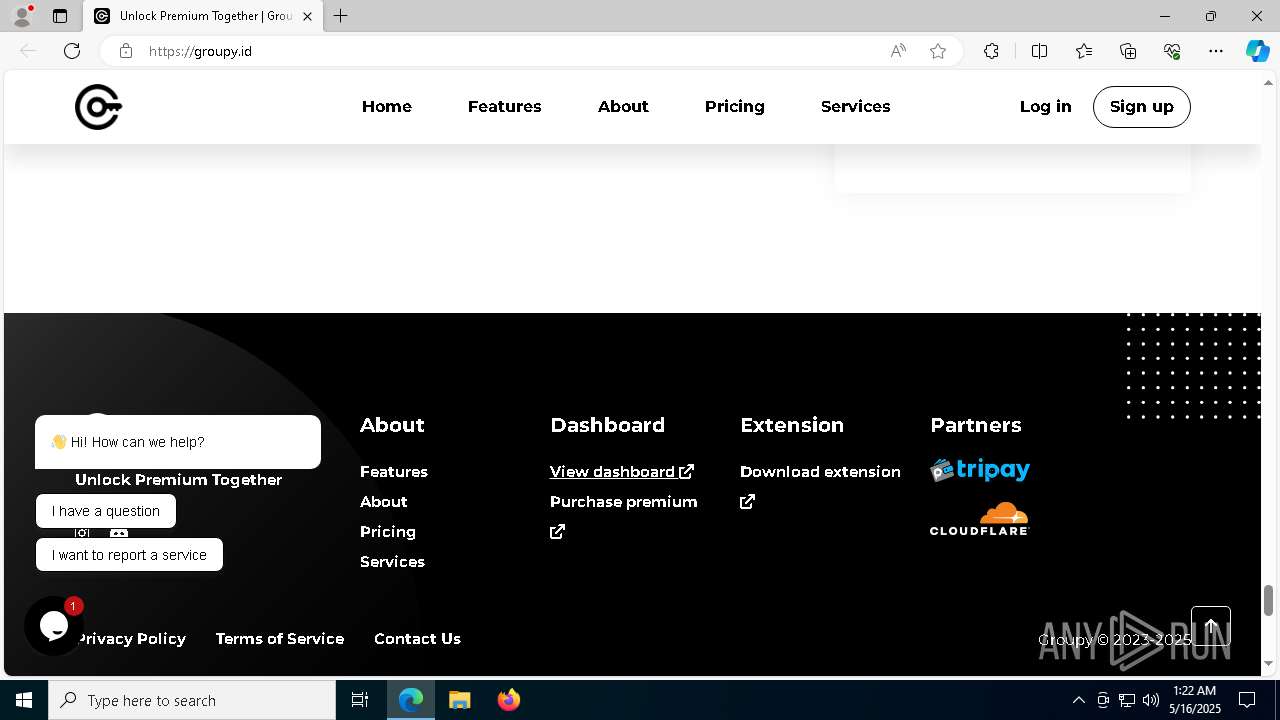Click the browser back arrow
This screenshot has width=1280, height=720.
pos(28,51)
